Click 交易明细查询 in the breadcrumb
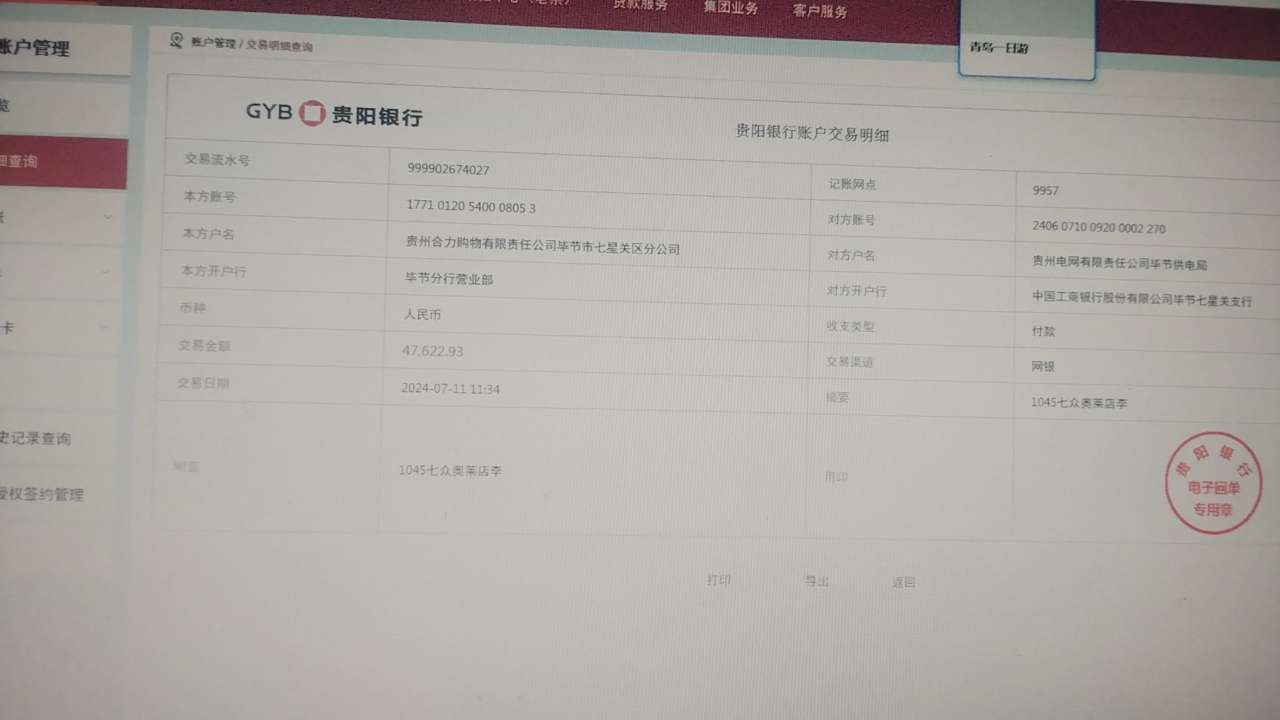 point(279,46)
